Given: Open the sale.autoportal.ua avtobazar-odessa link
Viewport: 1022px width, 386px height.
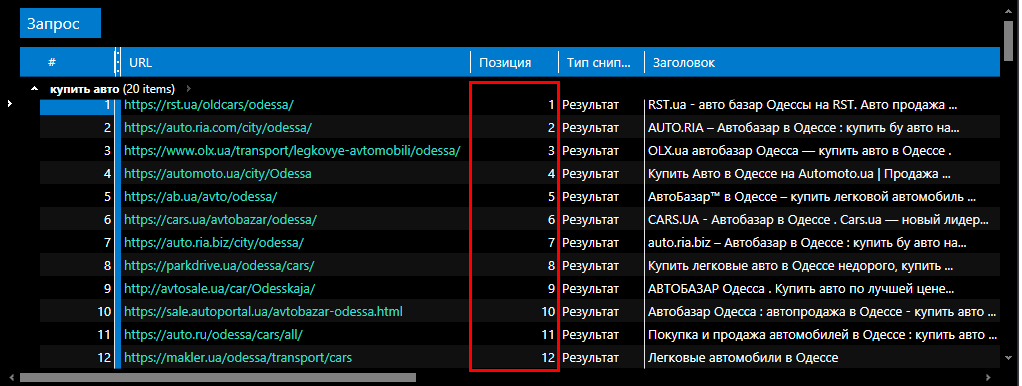Looking at the screenshot, I should tap(263, 312).
